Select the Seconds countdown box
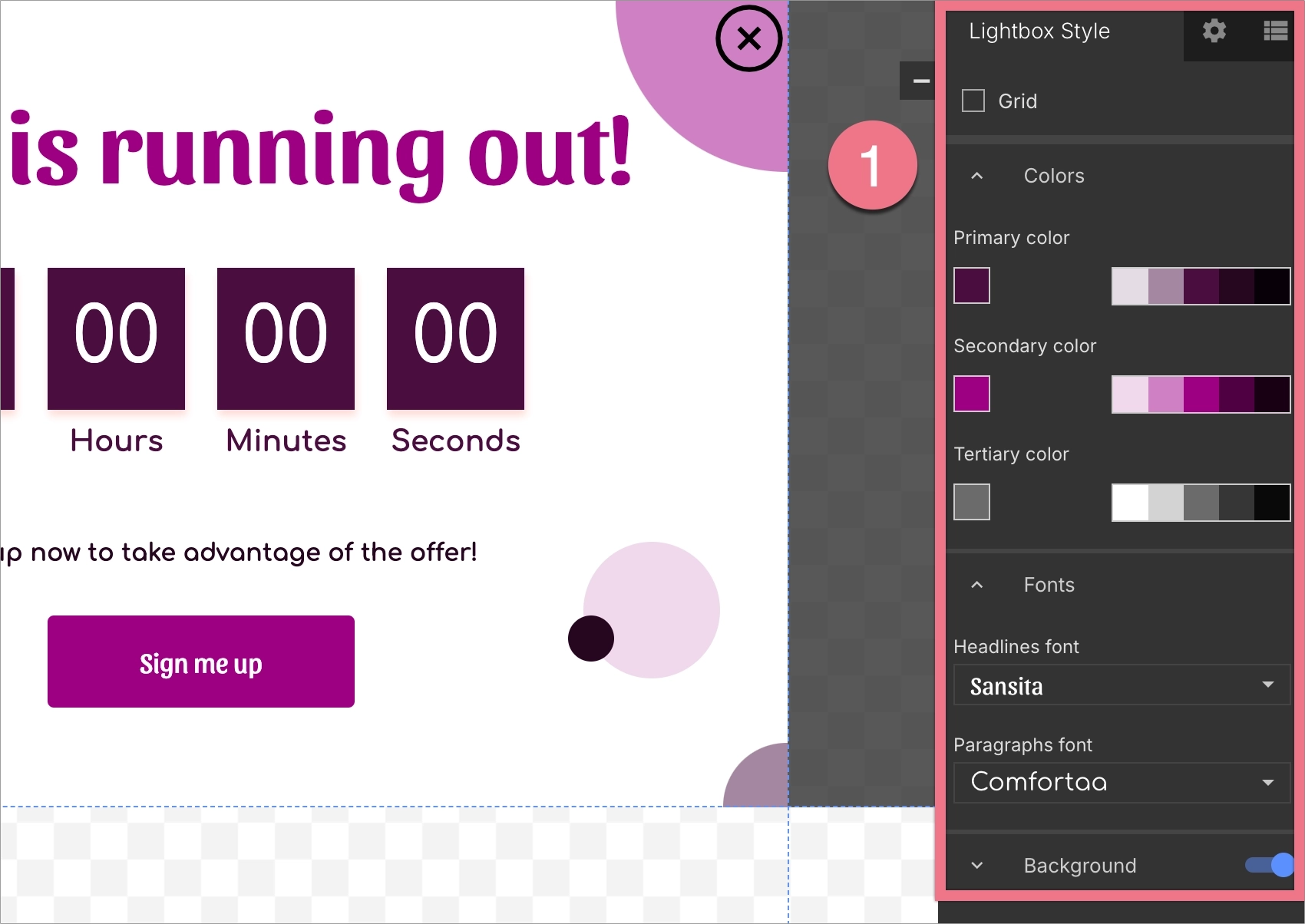The height and width of the screenshot is (924, 1305). pyautogui.click(x=455, y=338)
